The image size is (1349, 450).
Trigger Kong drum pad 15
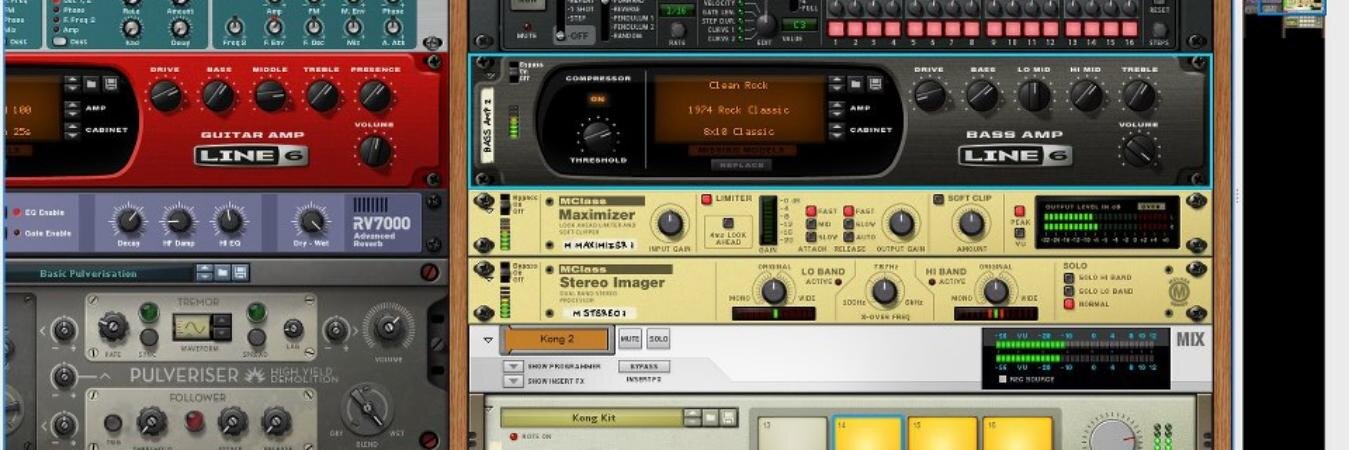pos(942,433)
